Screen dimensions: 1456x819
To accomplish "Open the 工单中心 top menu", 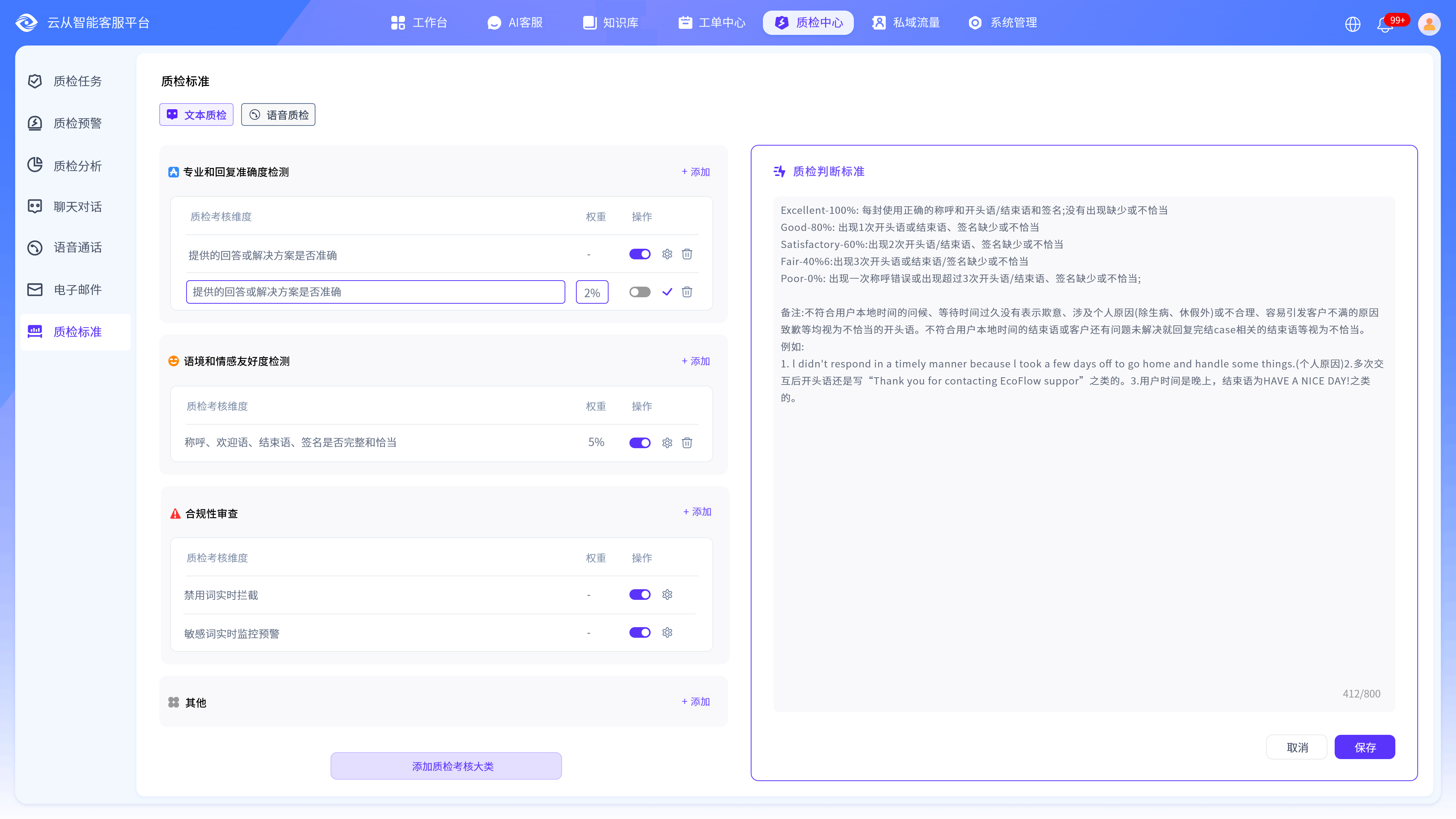I will [712, 23].
